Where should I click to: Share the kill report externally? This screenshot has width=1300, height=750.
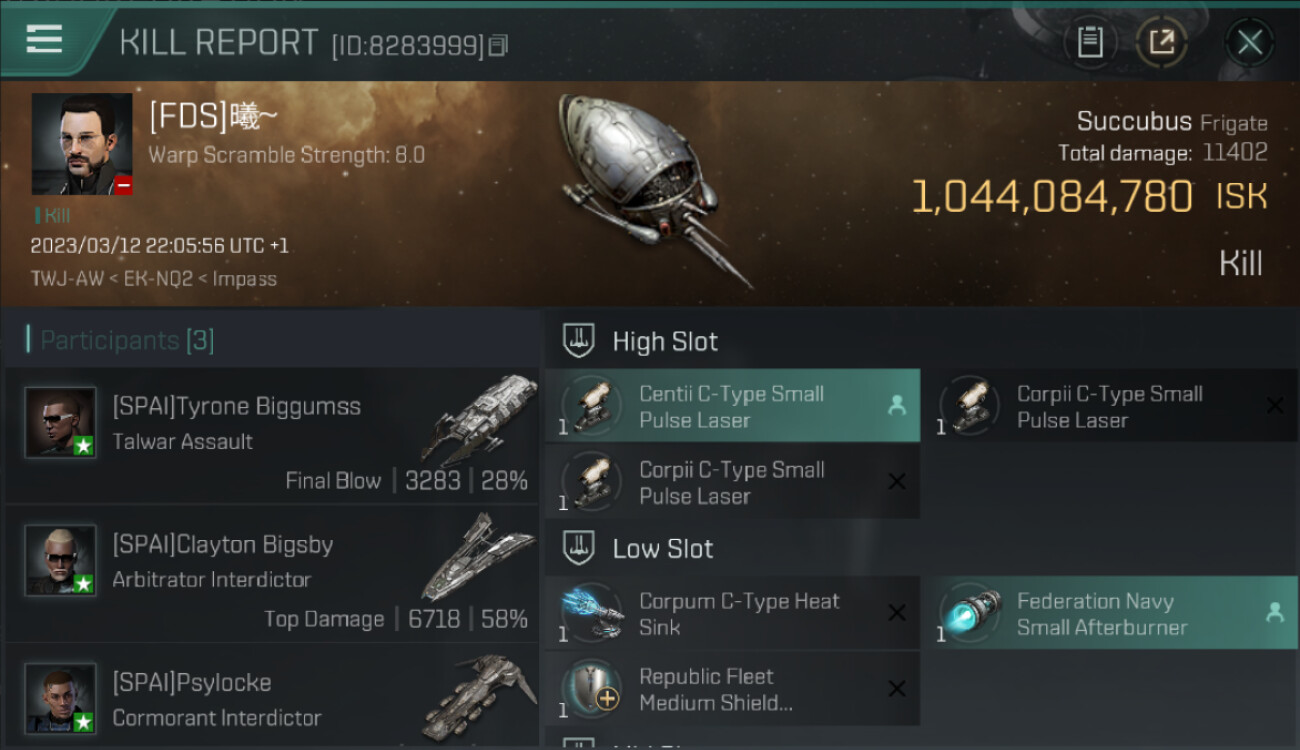(x=1161, y=42)
